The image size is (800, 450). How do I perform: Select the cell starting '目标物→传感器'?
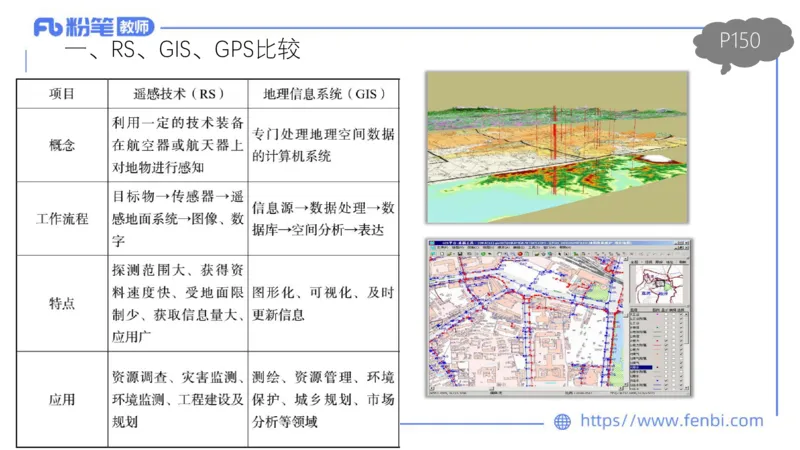point(178,219)
